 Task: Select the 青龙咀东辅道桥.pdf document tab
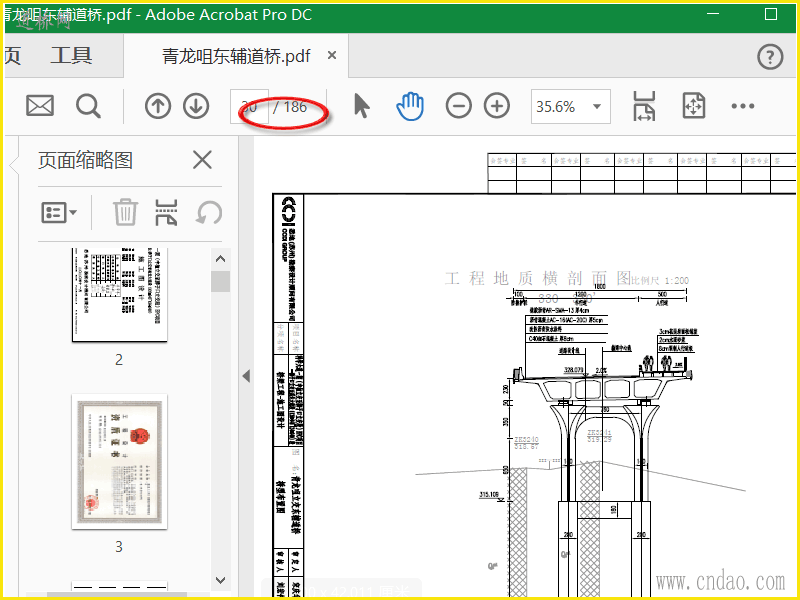click(236, 56)
